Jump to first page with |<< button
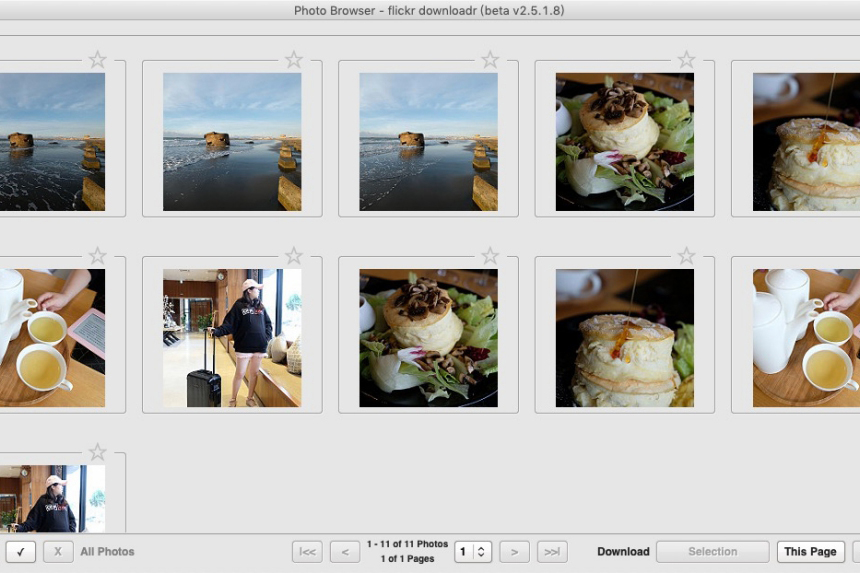 pyautogui.click(x=307, y=552)
